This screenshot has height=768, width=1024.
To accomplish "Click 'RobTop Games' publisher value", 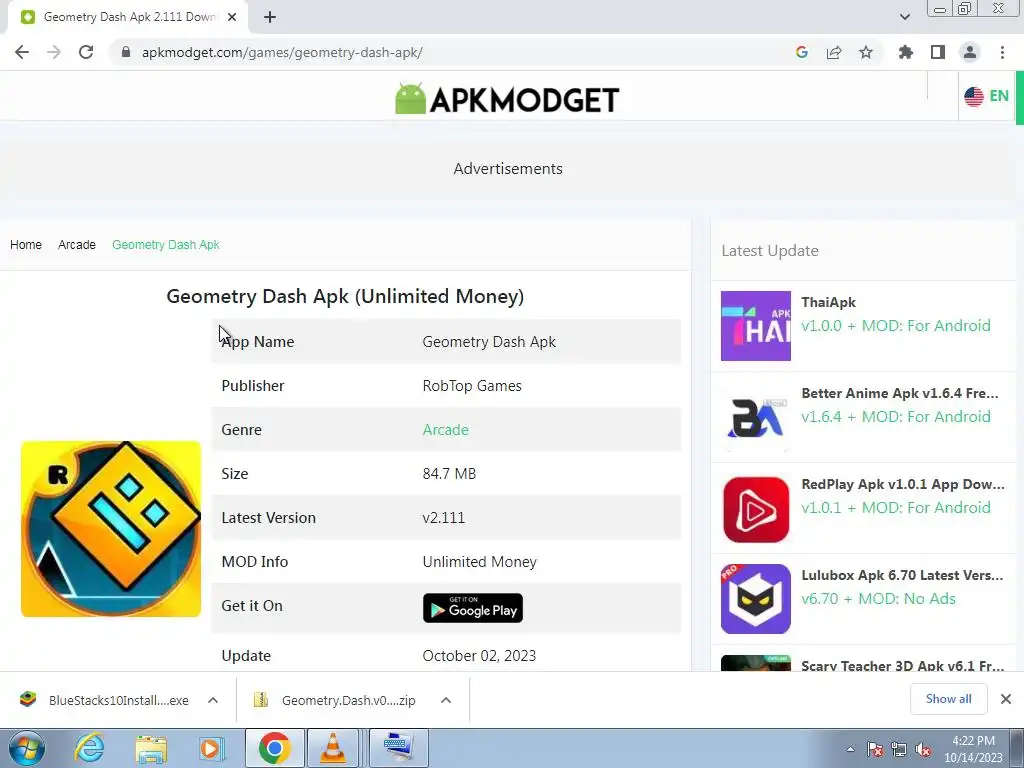I will [472, 386].
